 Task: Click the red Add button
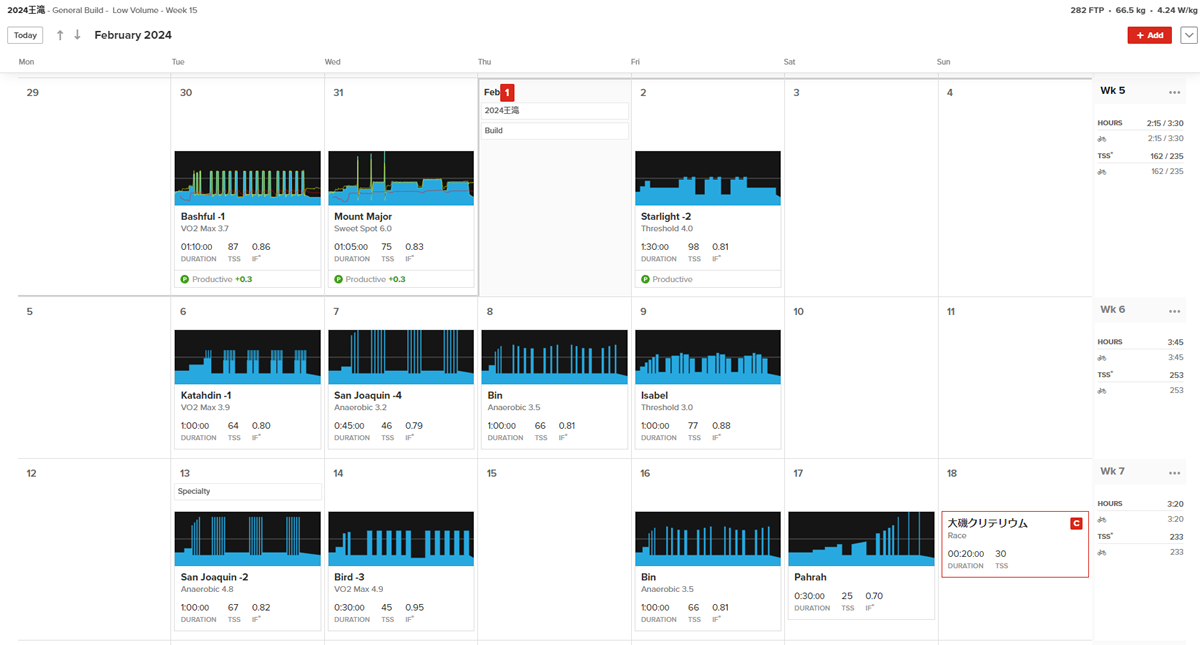click(x=1149, y=35)
